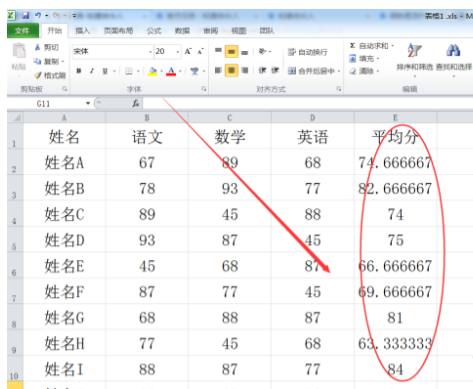The width and height of the screenshot is (473, 389).
Task: Click the AutoSum (自动求和) sigma icon
Action: [353, 46]
